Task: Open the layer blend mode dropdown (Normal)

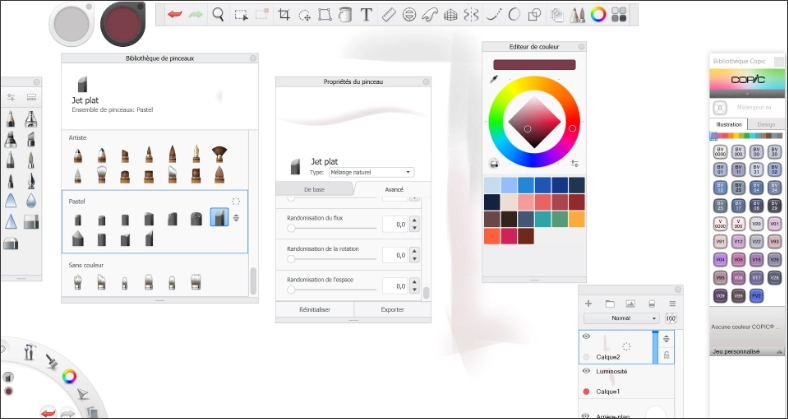Action: point(622,318)
